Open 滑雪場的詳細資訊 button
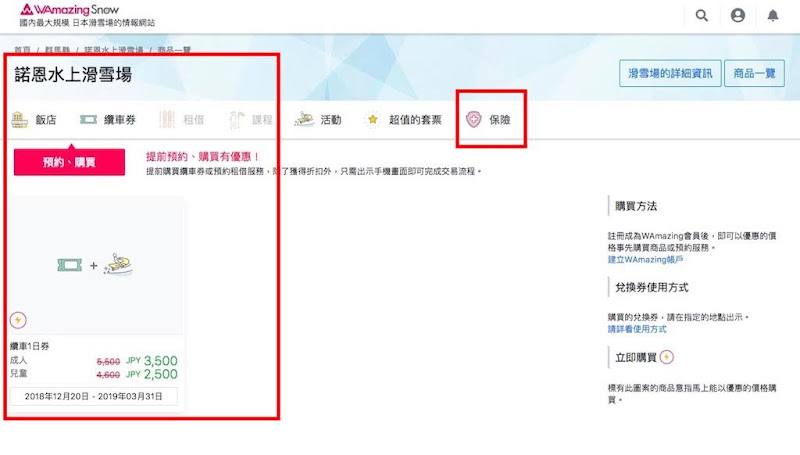Viewport: 800px width, 455px height. [x=670, y=73]
